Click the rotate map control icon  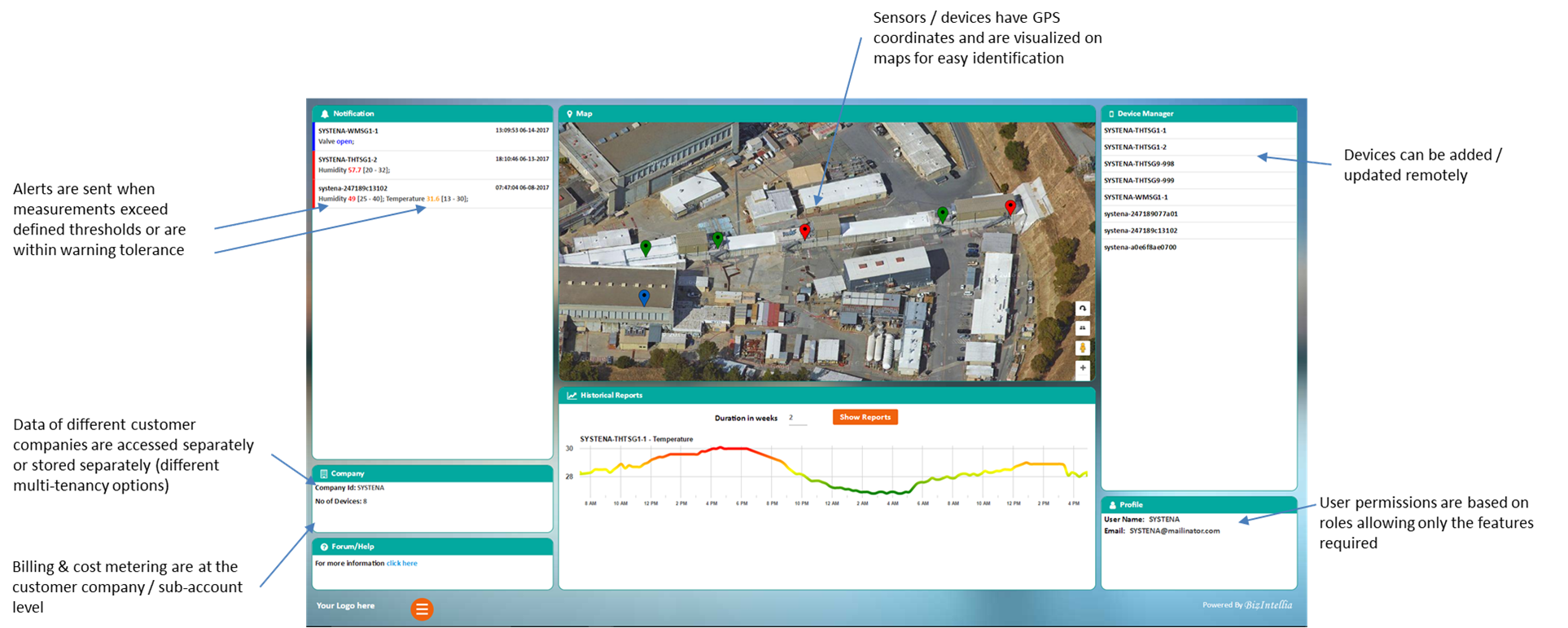[x=1083, y=309]
